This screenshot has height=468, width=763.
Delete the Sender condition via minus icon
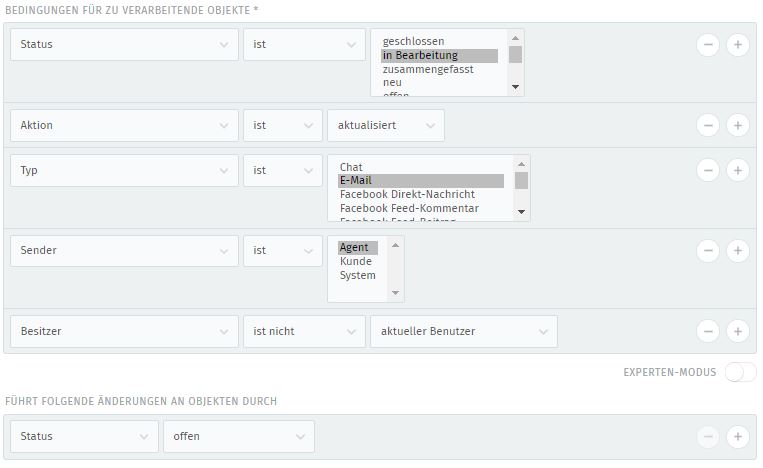tap(708, 251)
